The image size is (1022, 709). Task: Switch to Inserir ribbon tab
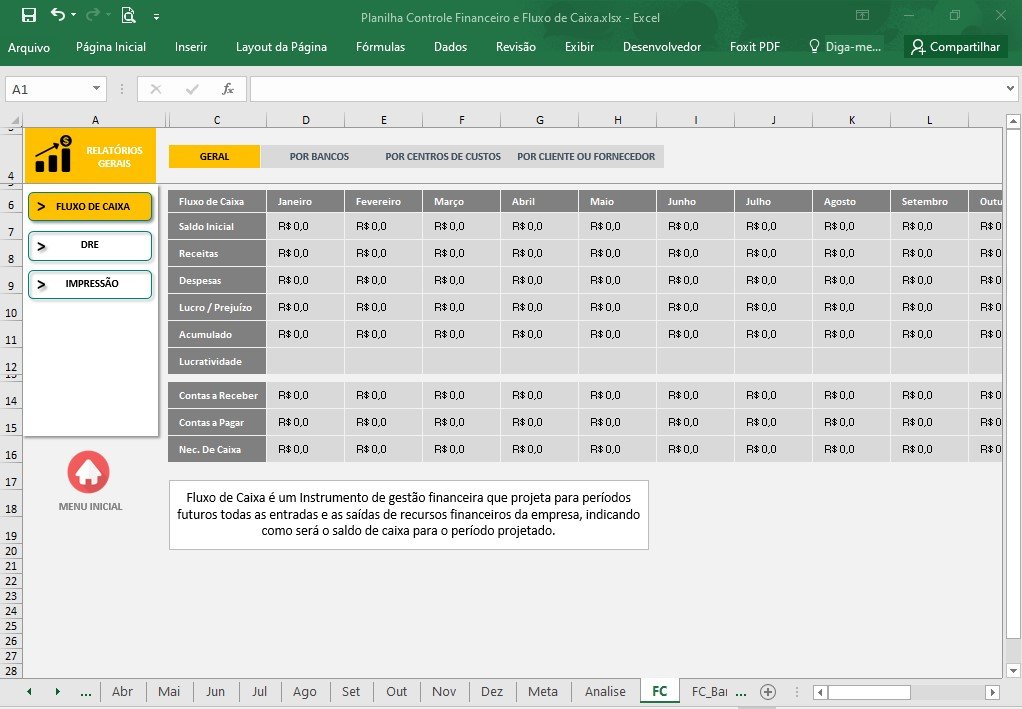pos(191,47)
